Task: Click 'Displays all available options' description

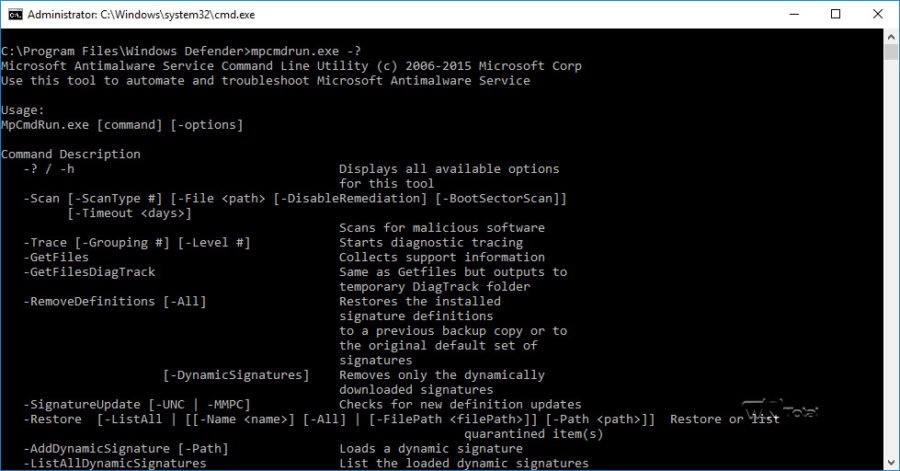Action: (449, 169)
